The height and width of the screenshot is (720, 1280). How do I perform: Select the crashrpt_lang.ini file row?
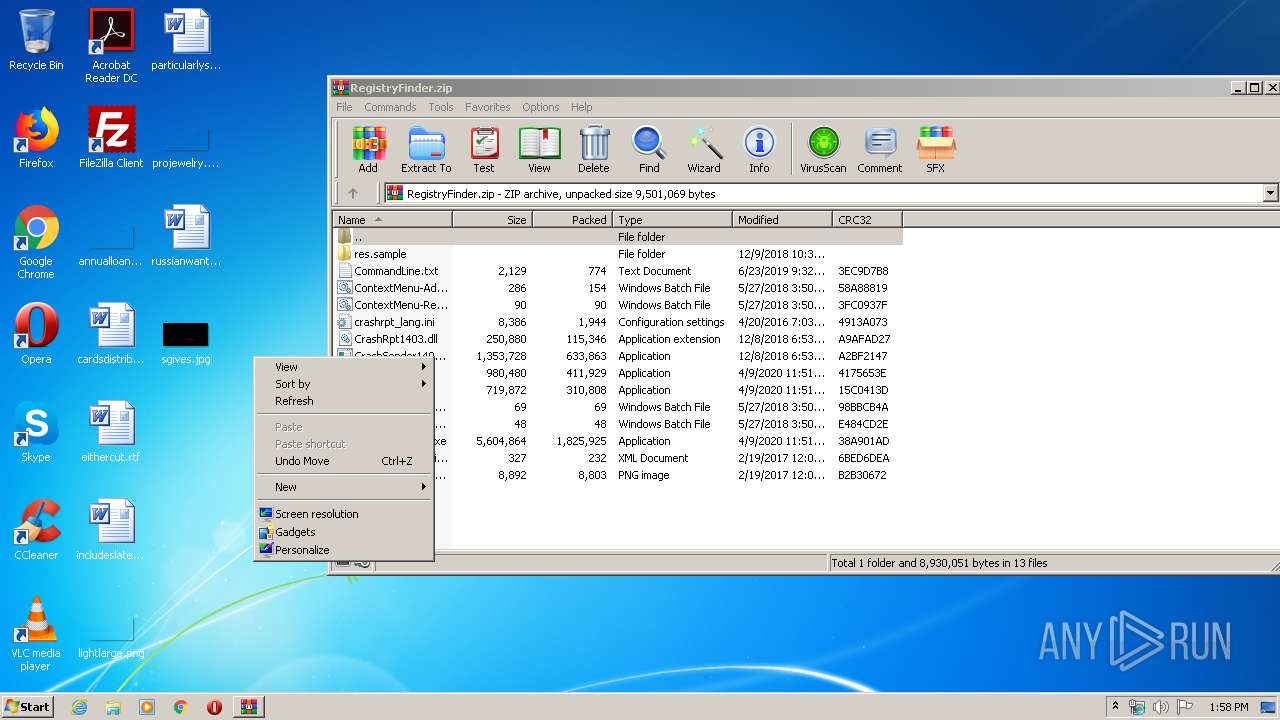coord(618,322)
